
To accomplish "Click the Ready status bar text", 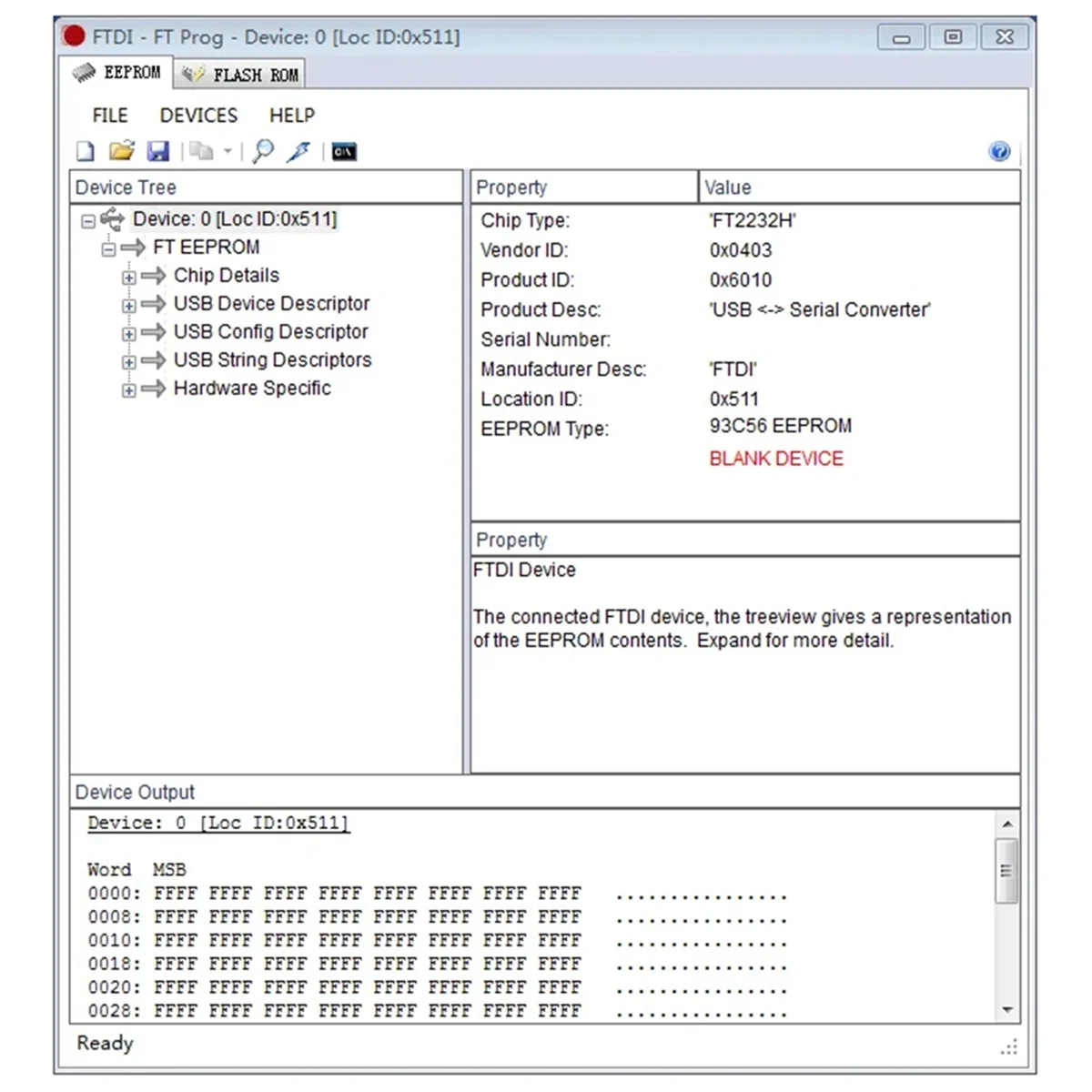I will 105,1043.
